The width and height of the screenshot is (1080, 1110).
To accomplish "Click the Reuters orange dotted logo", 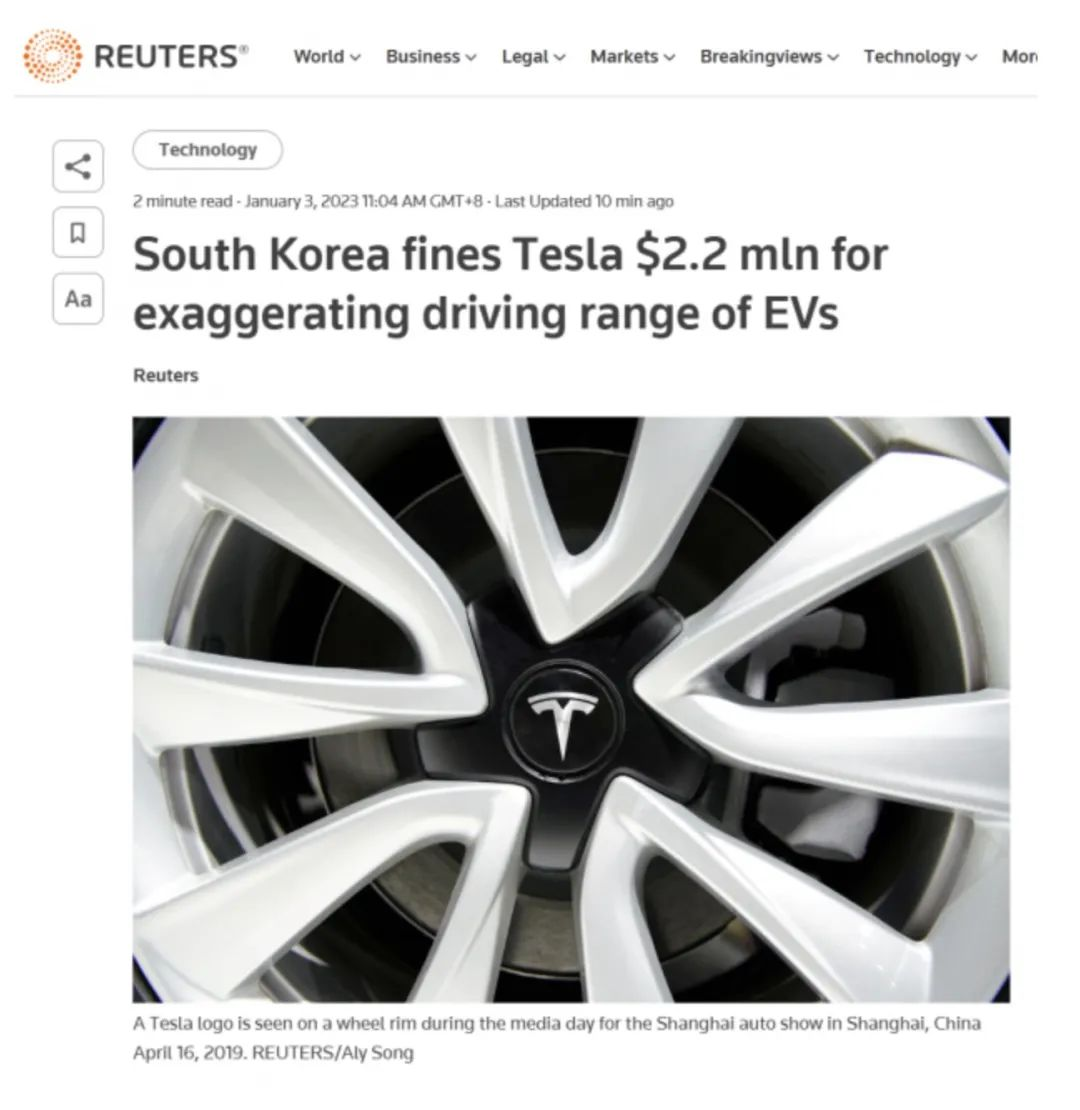I will (x=52, y=56).
